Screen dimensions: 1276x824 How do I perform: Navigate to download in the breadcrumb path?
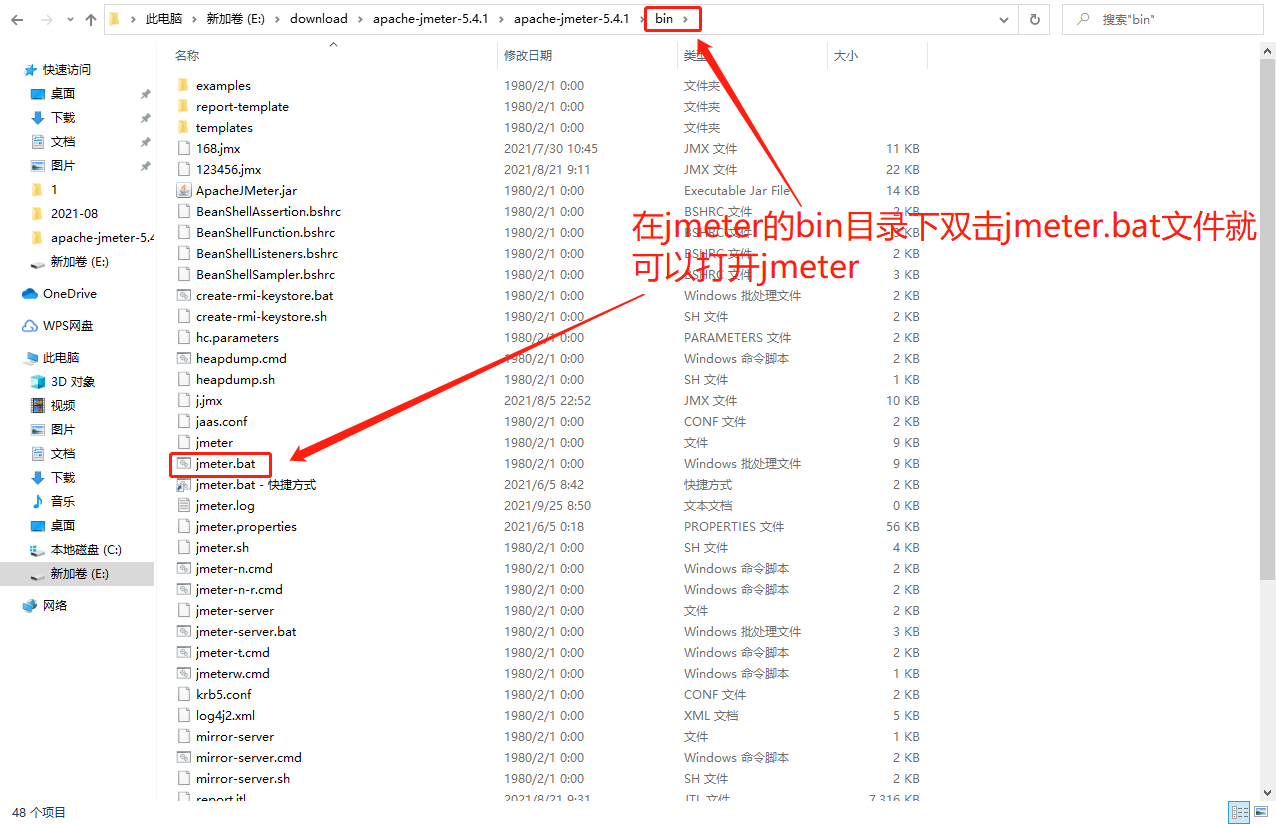tap(319, 18)
